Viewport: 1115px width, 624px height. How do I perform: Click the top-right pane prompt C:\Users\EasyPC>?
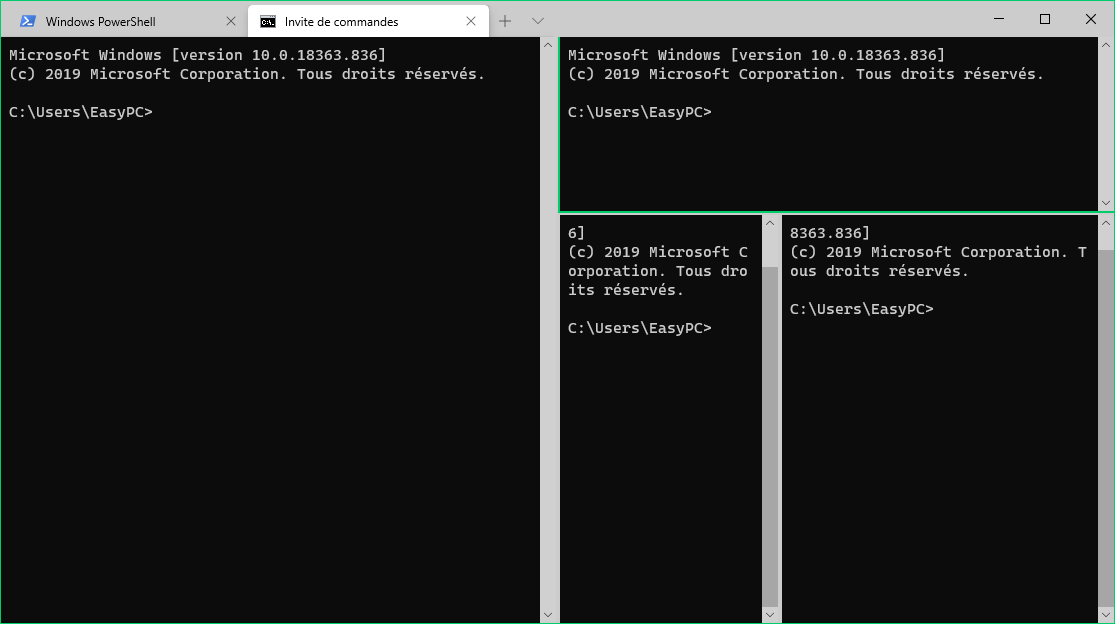point(639,112)
